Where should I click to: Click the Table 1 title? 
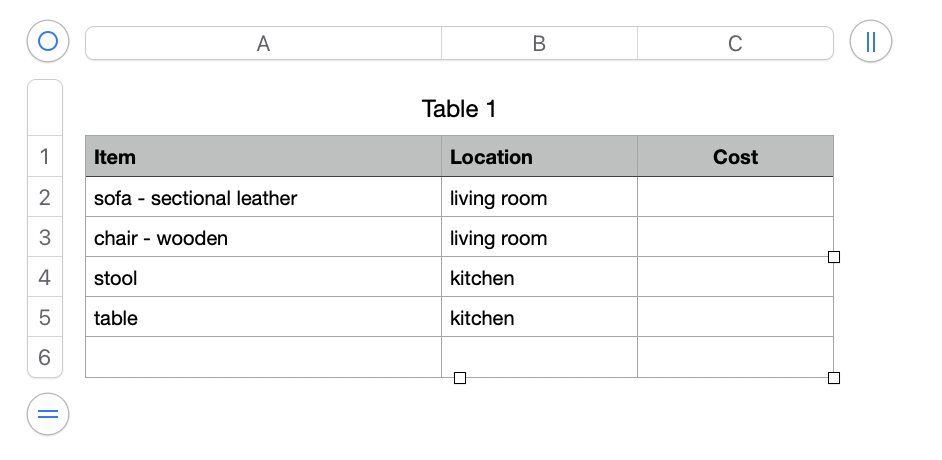pos(459,109)
